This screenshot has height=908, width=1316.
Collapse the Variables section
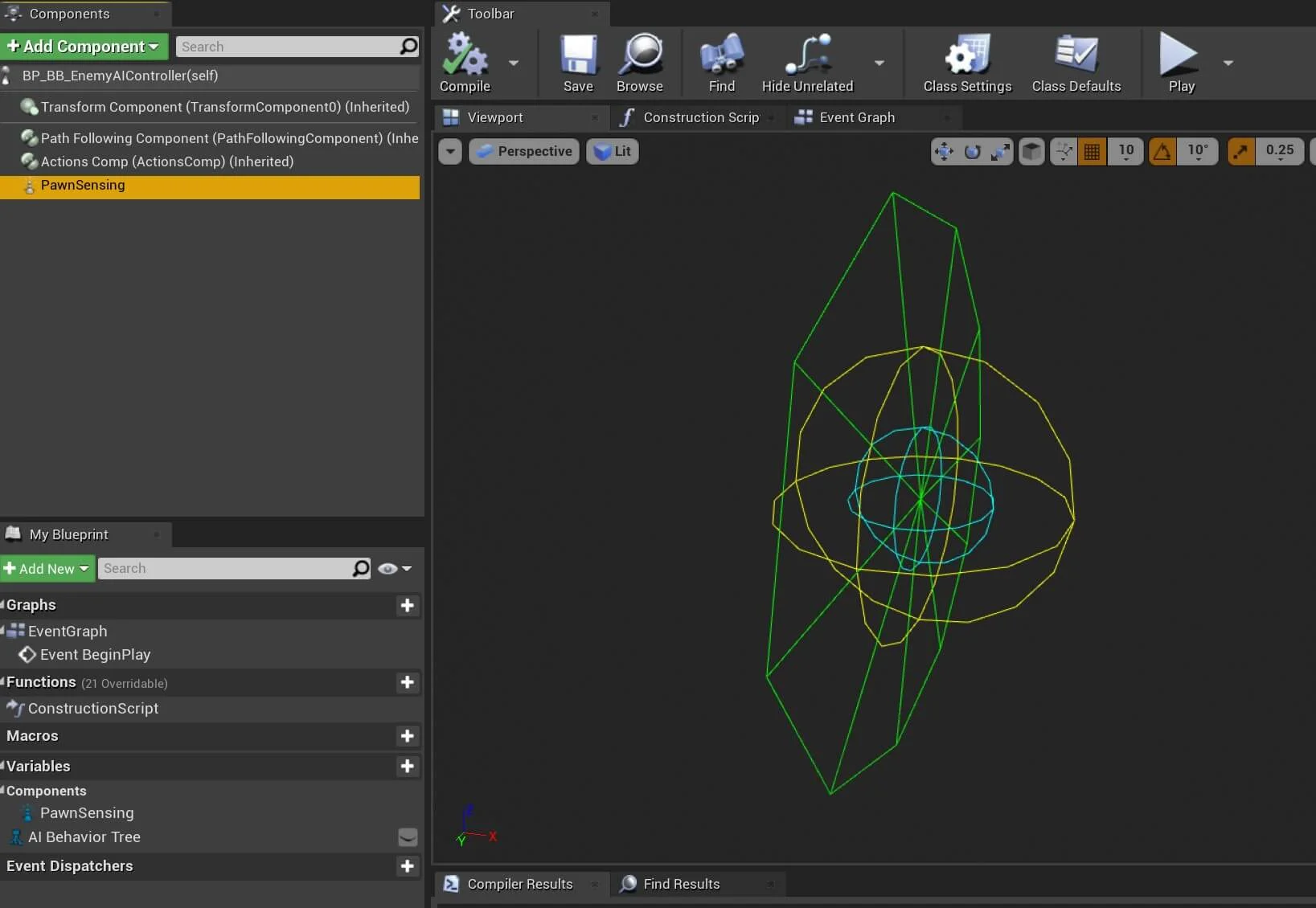point(3,765)
